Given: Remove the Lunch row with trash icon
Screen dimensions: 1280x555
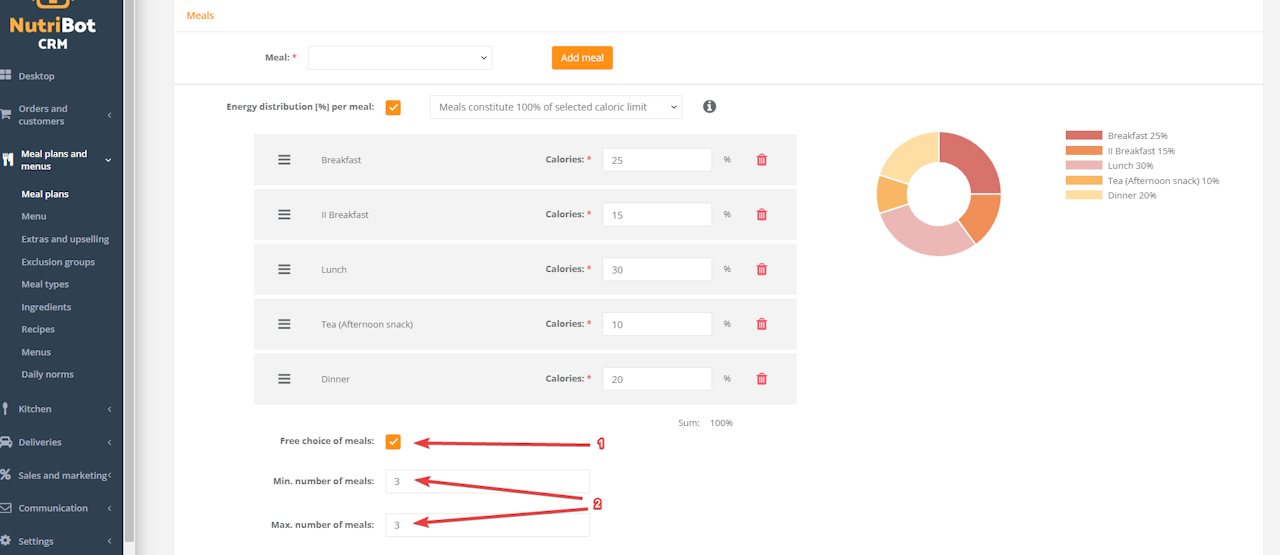Looking at the screenshot, I should pyautogui.click(x=761, y=269).
